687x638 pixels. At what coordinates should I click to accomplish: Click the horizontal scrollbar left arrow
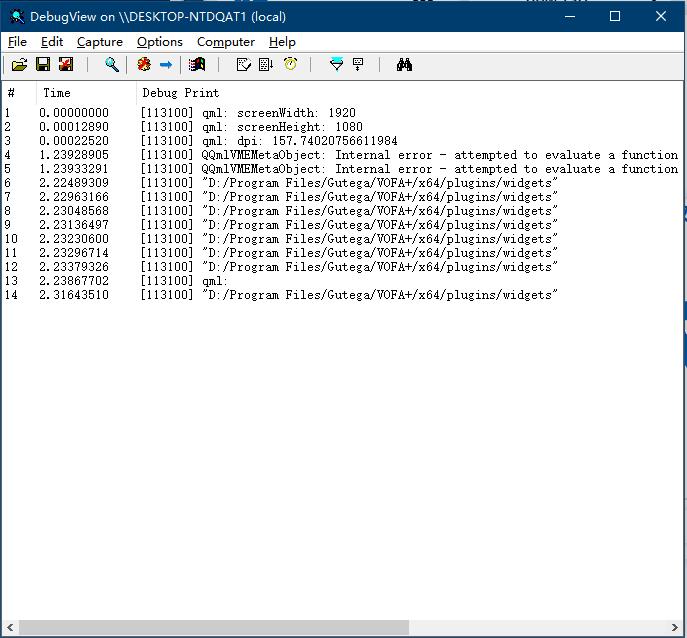[x=10, y=627]
